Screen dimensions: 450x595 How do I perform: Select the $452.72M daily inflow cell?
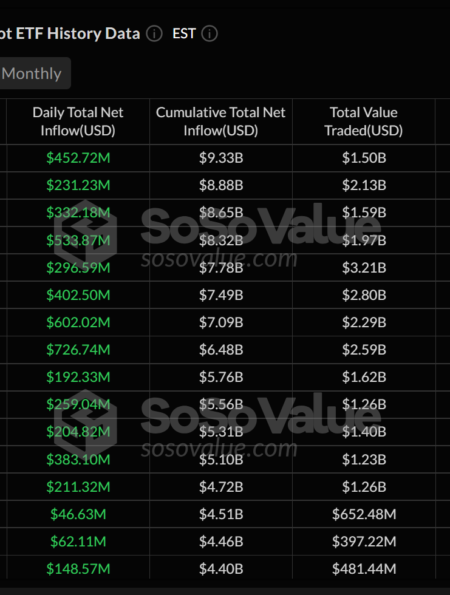[x=78, y=158]
